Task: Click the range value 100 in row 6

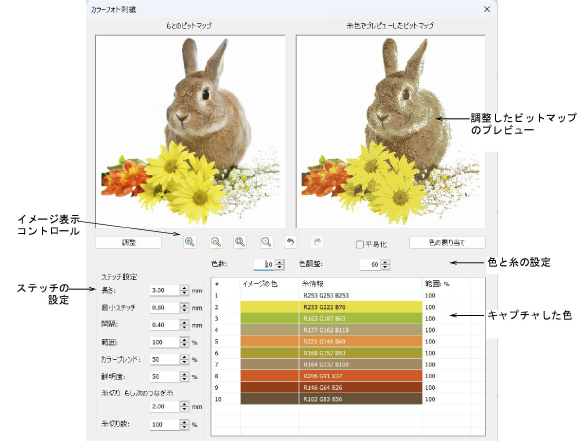Action: (430, 353)
